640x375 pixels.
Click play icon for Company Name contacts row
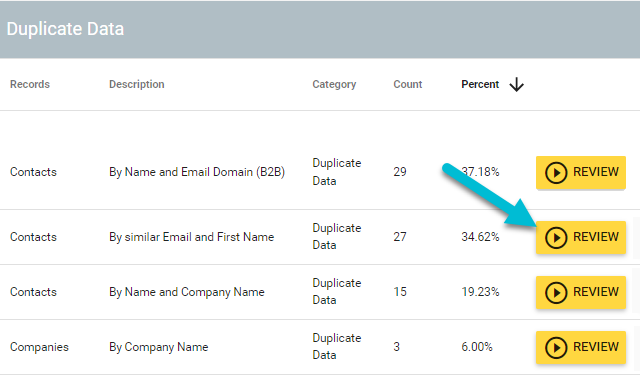[556, 293]
